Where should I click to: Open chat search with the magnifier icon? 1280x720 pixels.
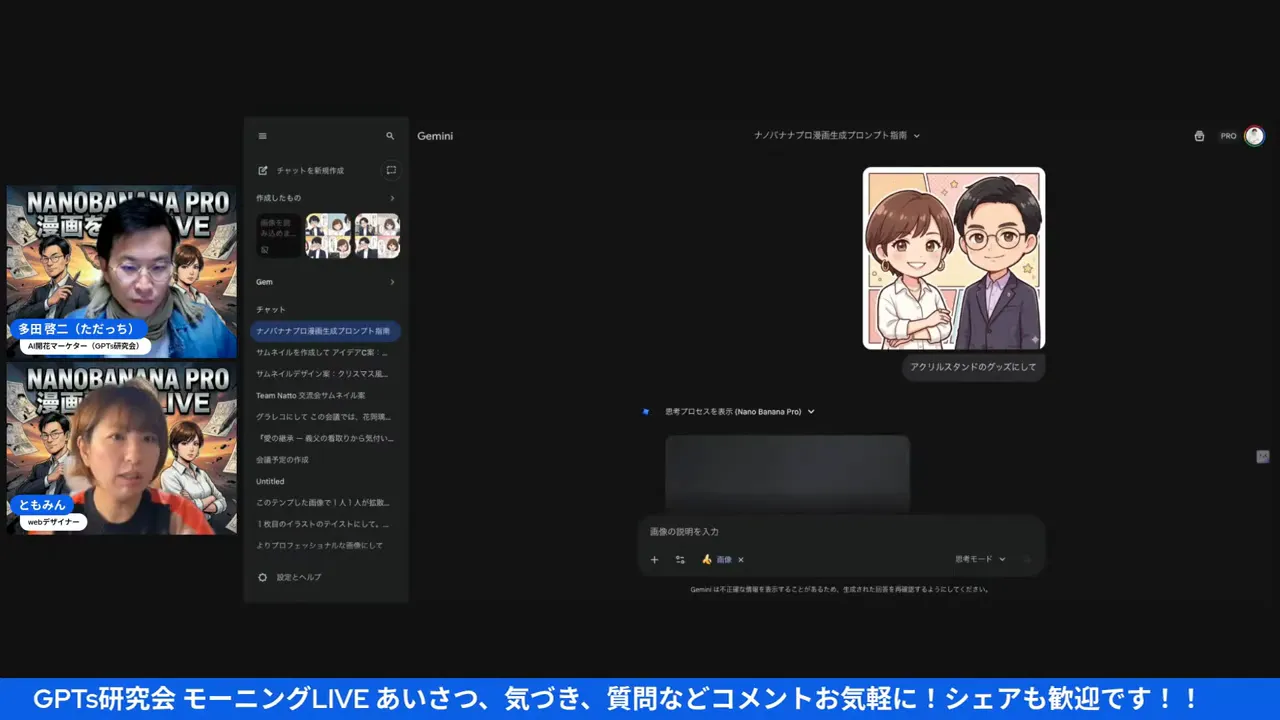coord(390,136)
